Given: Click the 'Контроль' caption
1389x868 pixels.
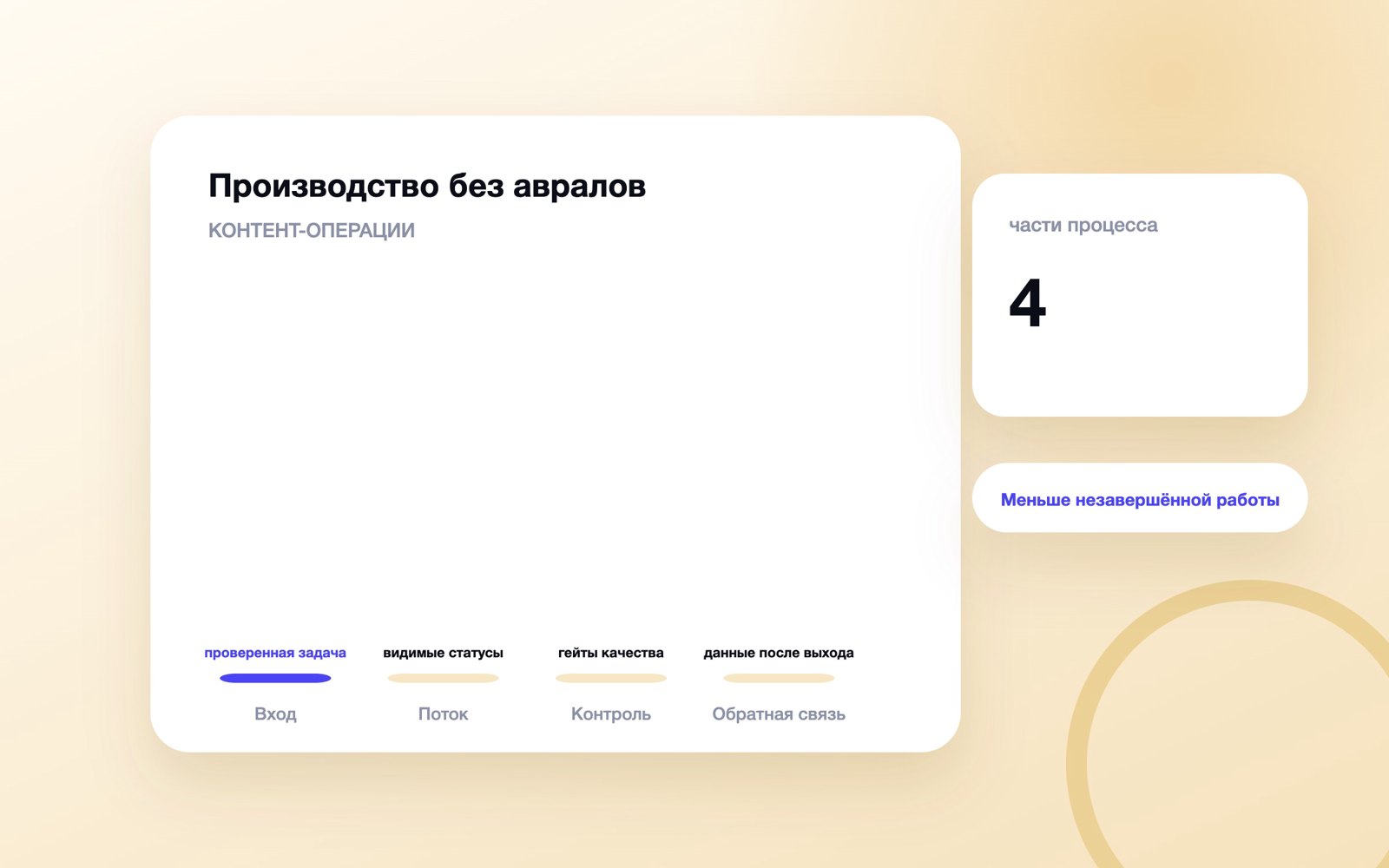Looking at the screenshot, I should (x=610, y=713).
